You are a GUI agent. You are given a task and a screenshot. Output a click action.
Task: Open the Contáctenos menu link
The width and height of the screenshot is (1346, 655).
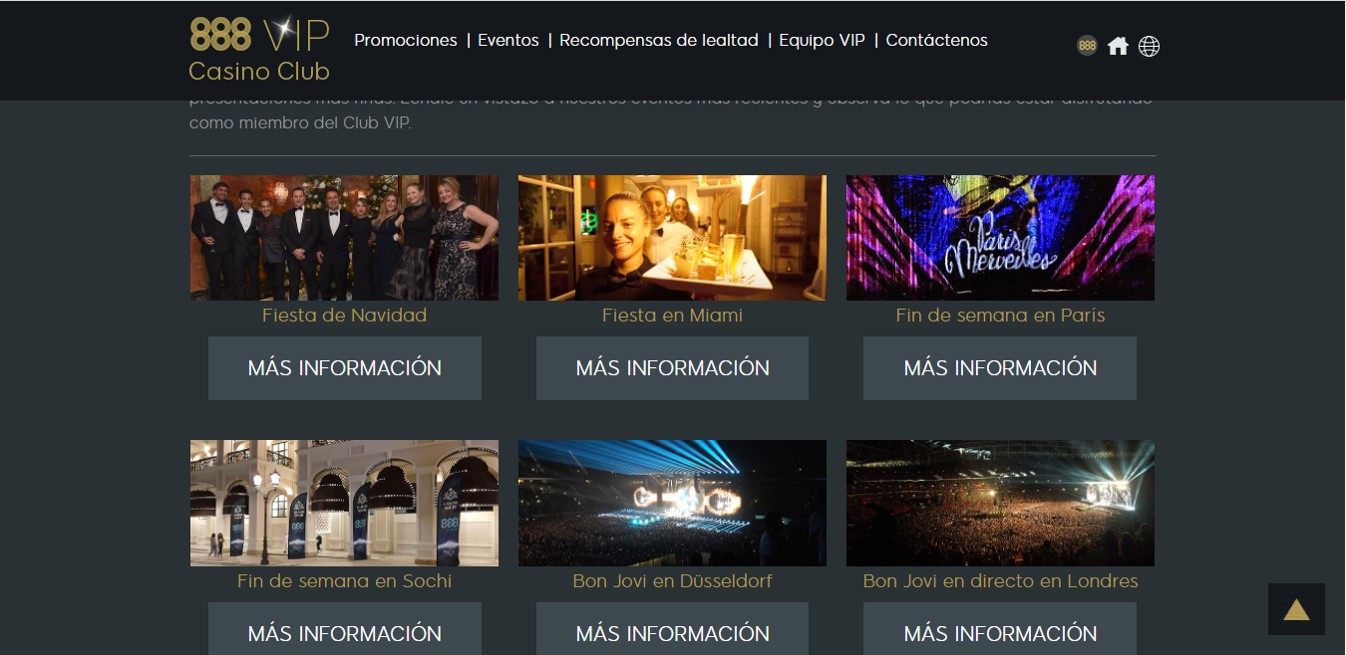[x=937, y=40]
